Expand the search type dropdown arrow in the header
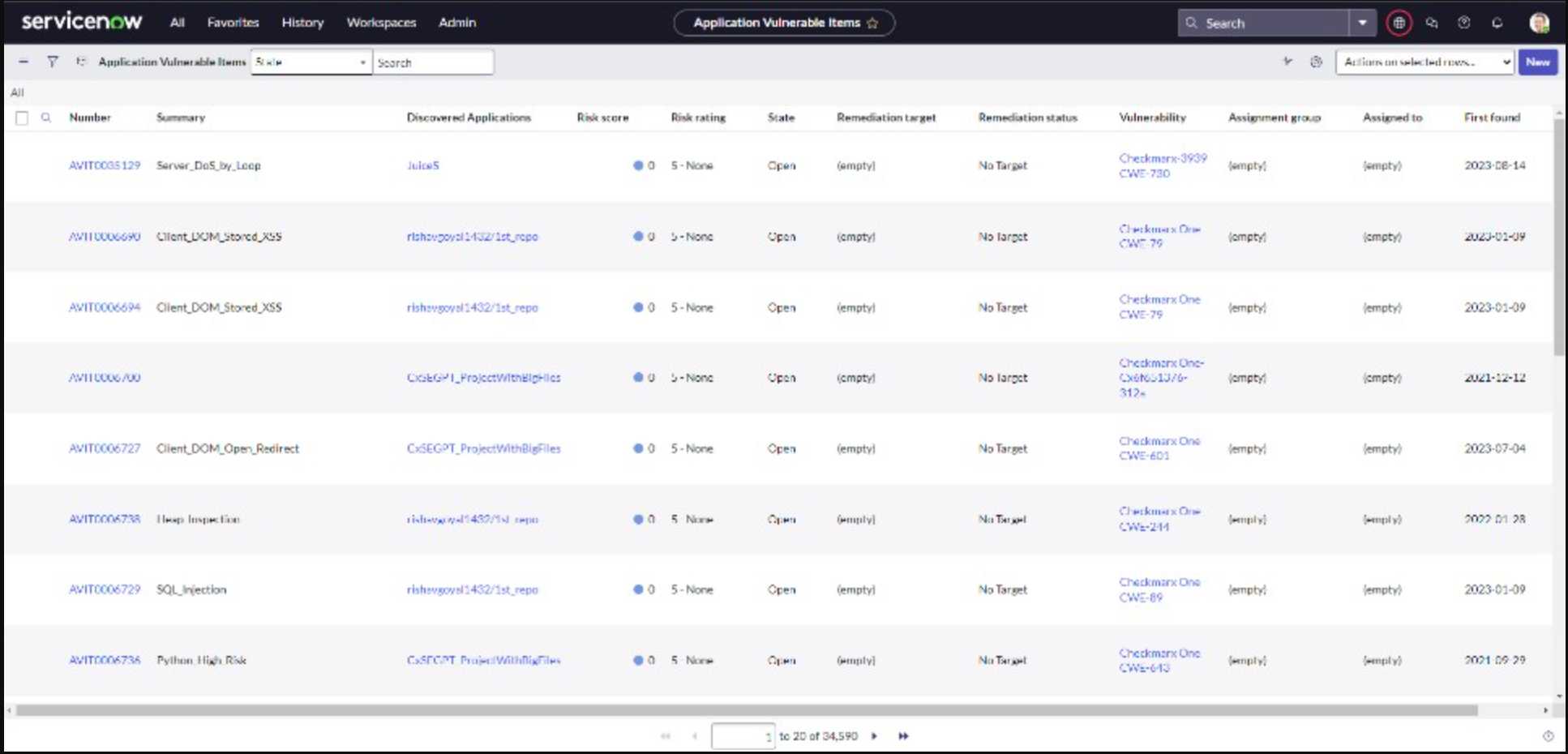The width and height of the screenshot is (1568, 754). (1361, 23)
